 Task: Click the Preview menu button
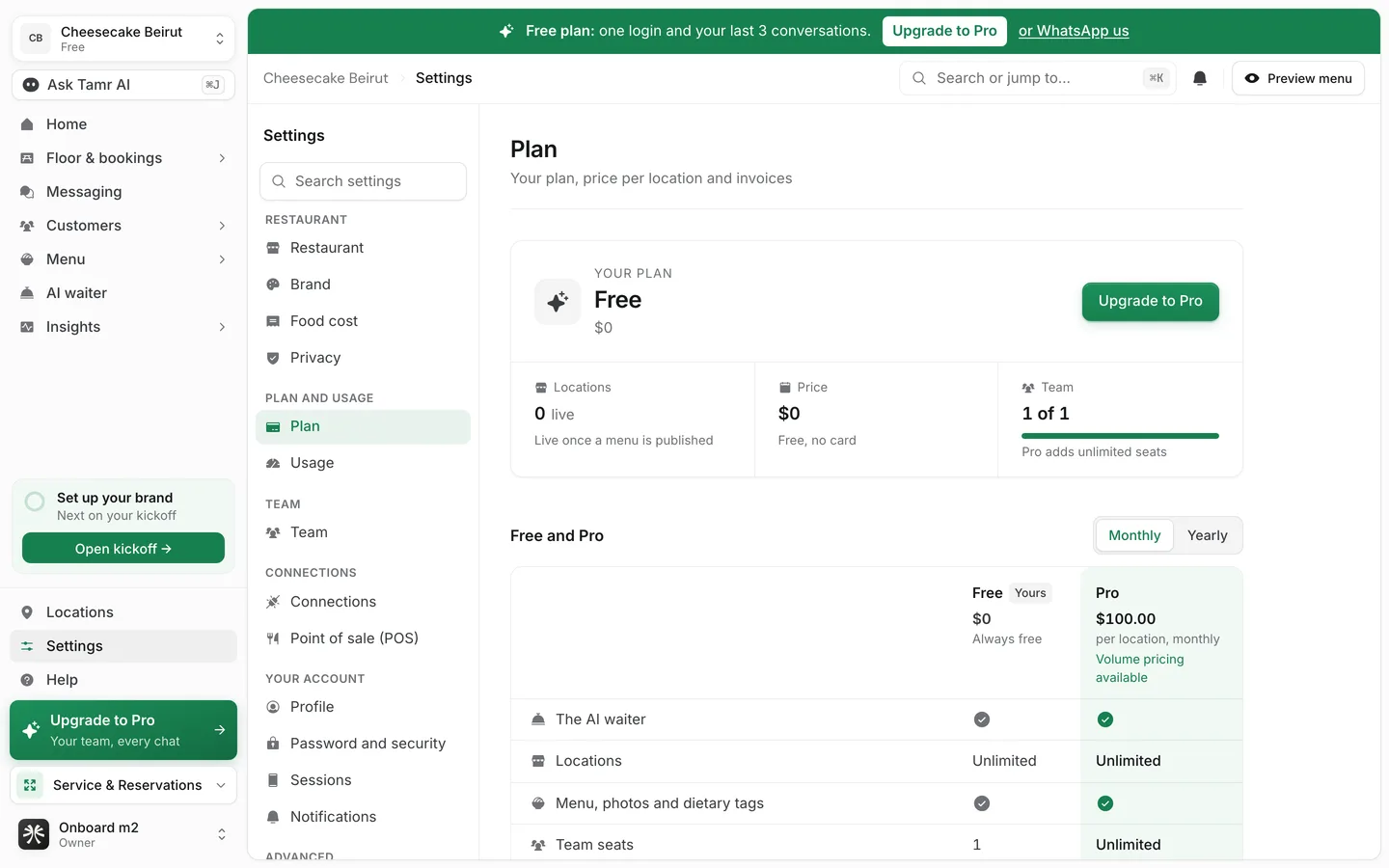point(1298,78)
